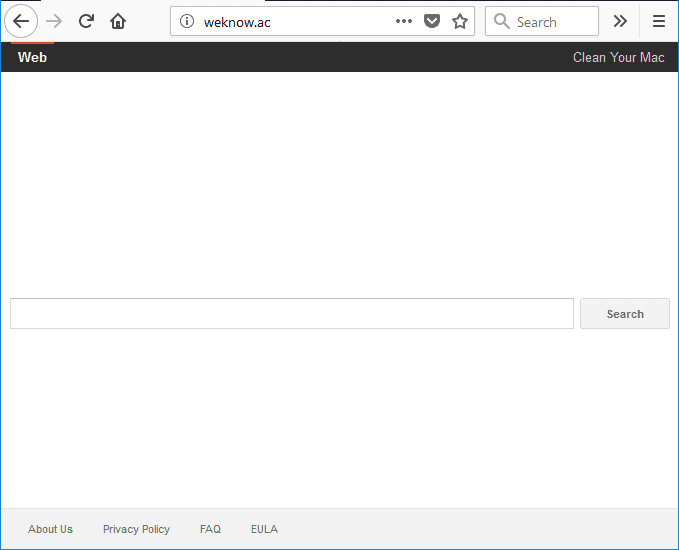This screenshot has height=550, width=679.
Task: Go back using the back arrow
Action: click(x=21, y=21)
